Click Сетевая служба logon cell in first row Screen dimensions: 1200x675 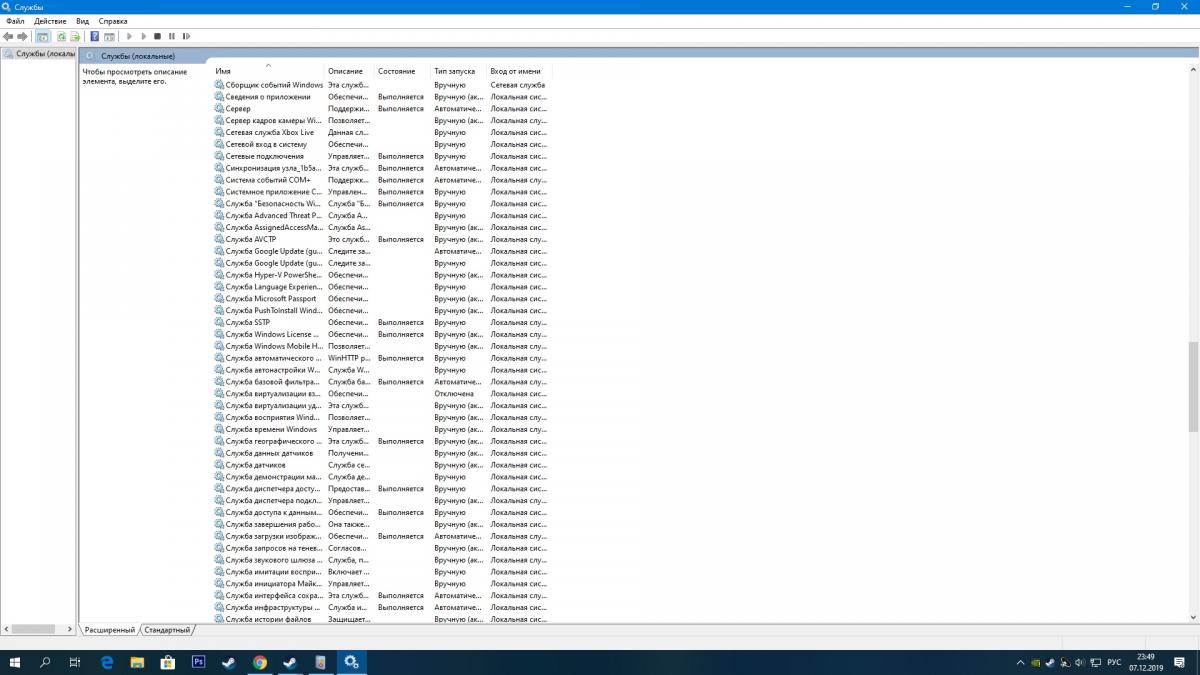pyautogui.click(x=518, y=85)
